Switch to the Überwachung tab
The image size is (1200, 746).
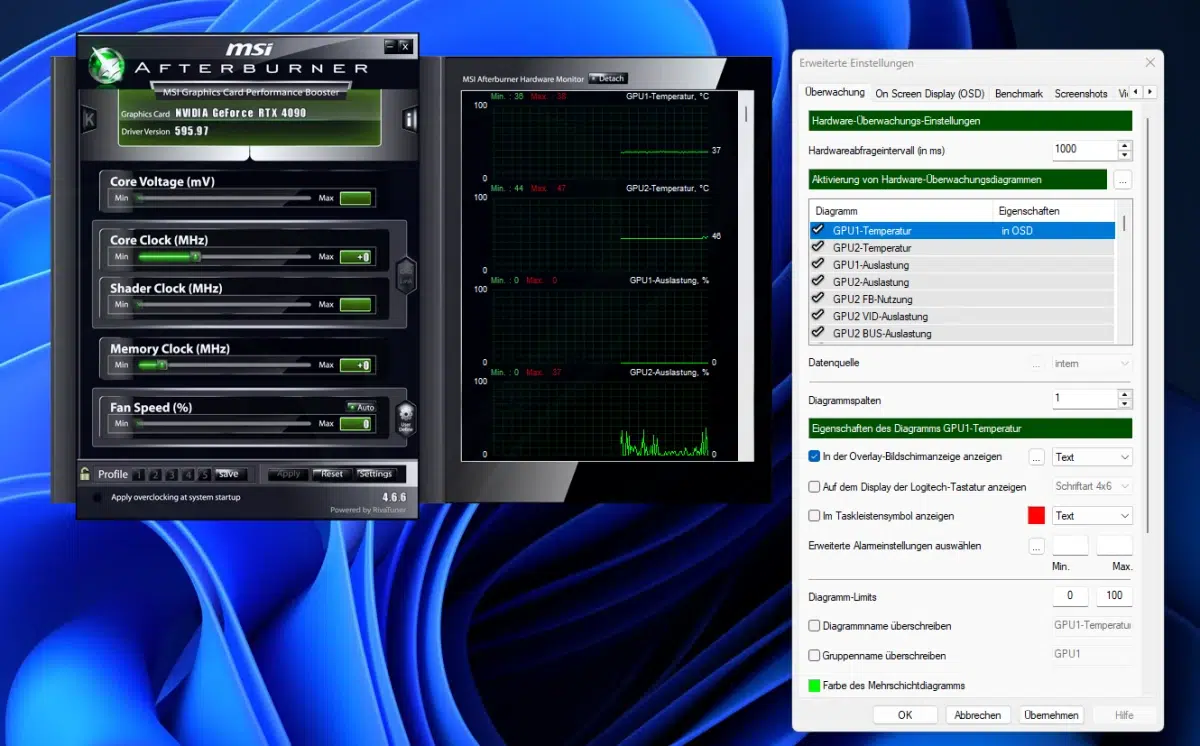point(835,92)
